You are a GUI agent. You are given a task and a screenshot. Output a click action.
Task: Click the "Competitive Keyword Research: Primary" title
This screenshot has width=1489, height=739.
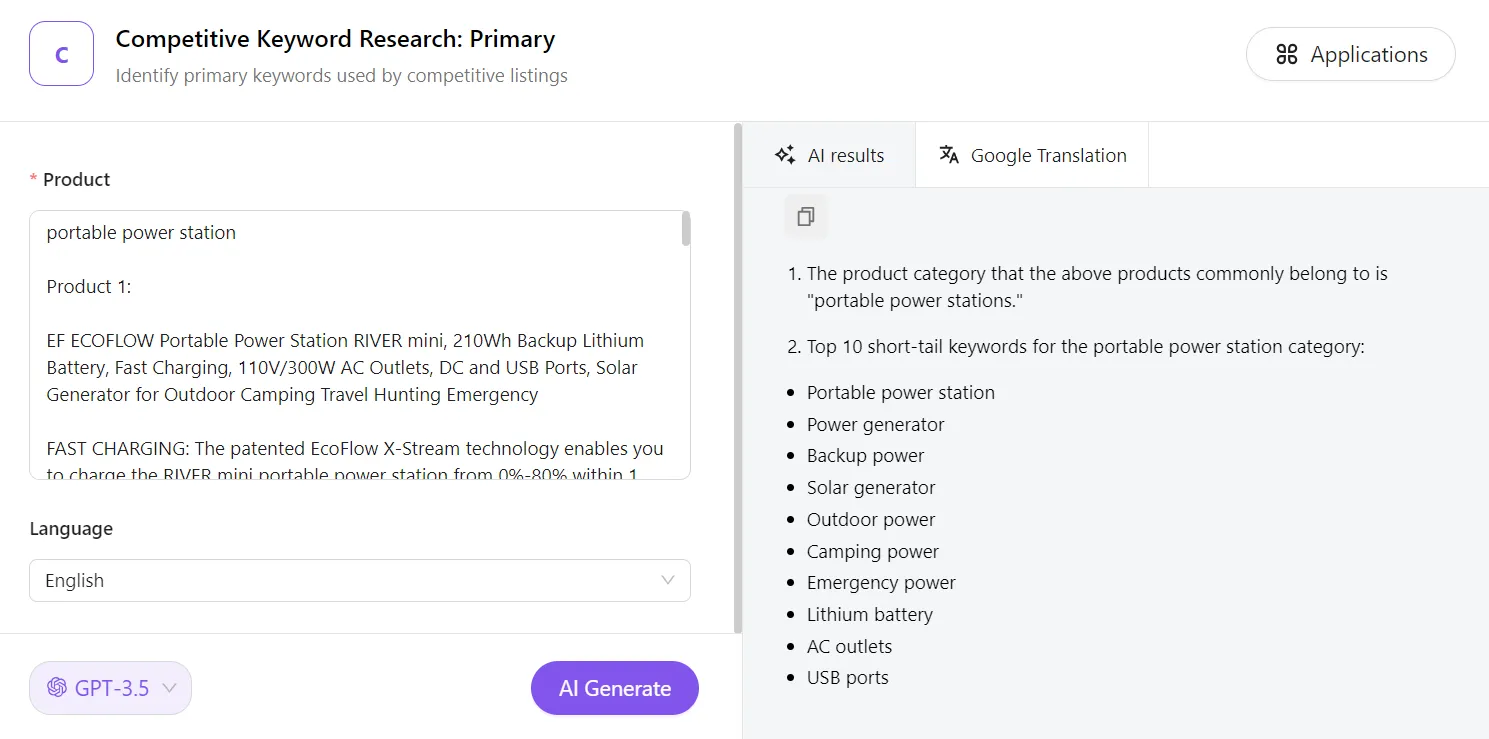click(335, 39)
